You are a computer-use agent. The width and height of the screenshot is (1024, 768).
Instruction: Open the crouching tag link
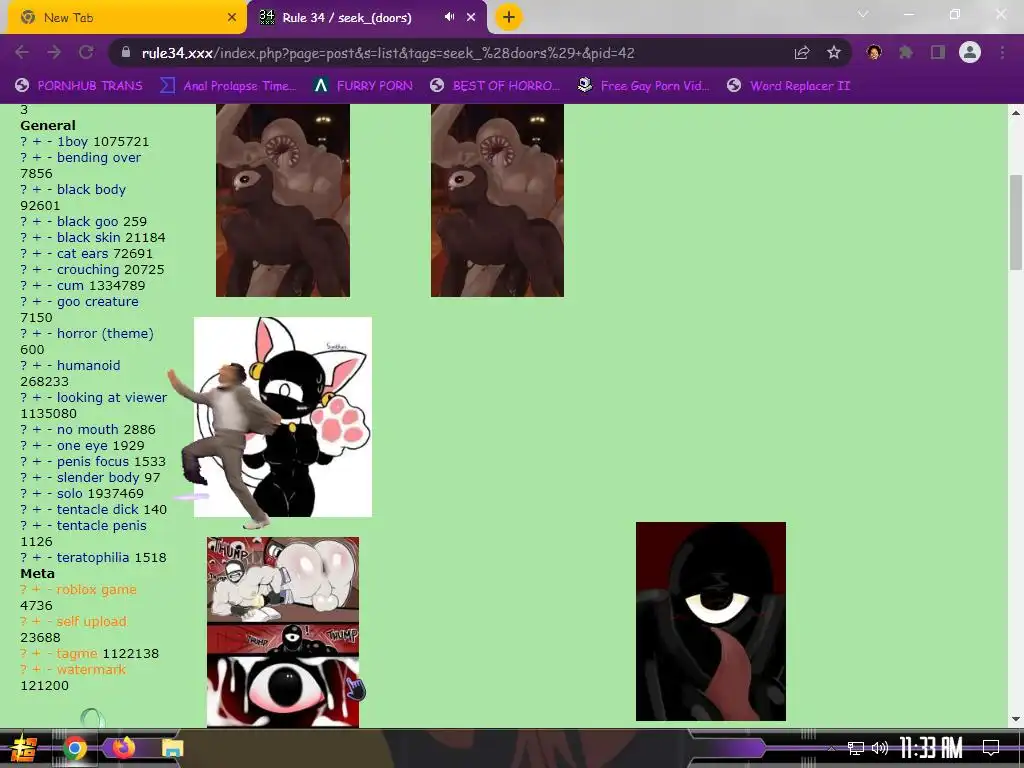[88, 270]
